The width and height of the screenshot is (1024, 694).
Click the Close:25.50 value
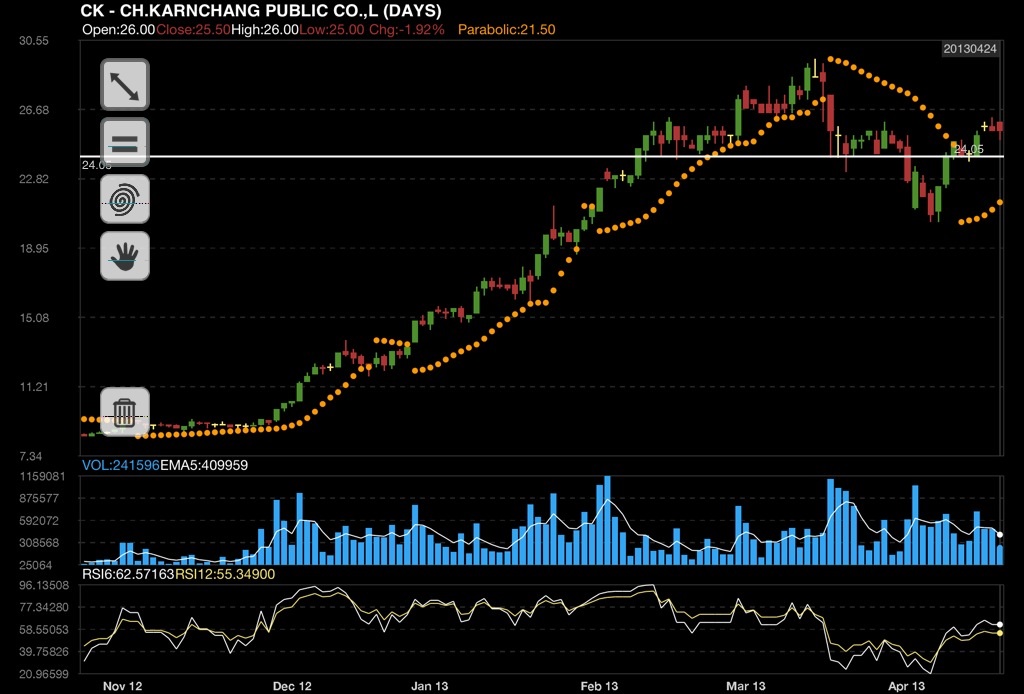point(193,29)
